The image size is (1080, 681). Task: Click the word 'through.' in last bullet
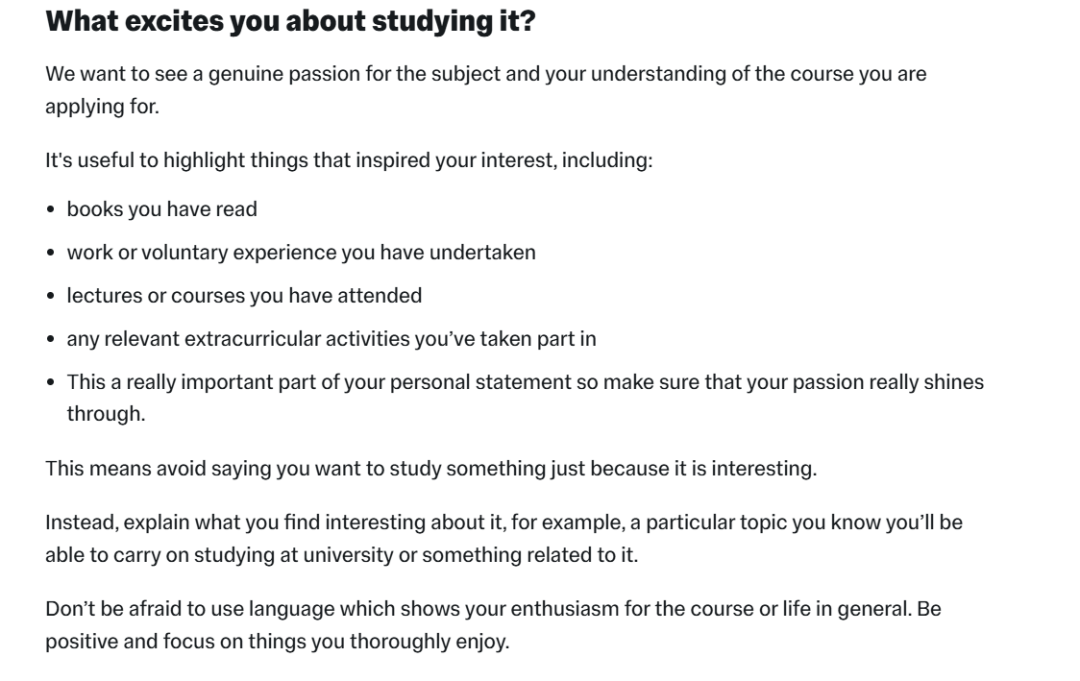click(x=106, y=414)
